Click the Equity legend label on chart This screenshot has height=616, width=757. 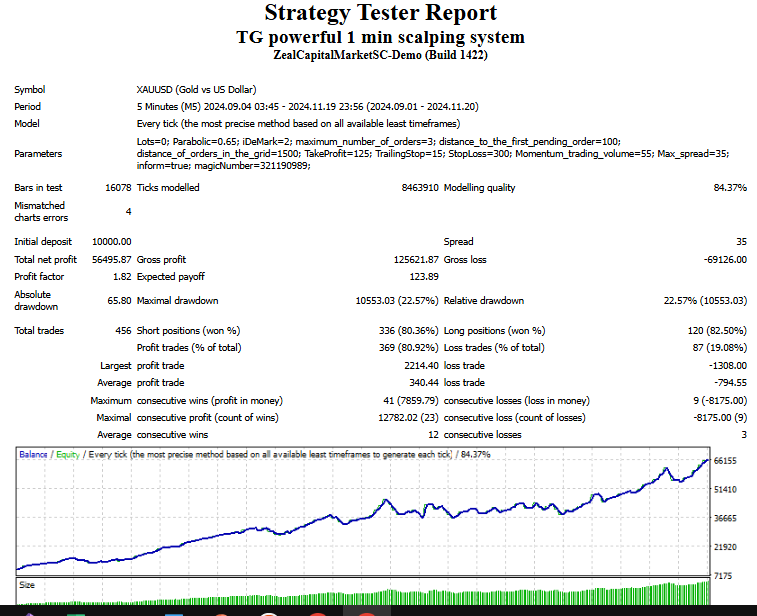tap(68, 454)
